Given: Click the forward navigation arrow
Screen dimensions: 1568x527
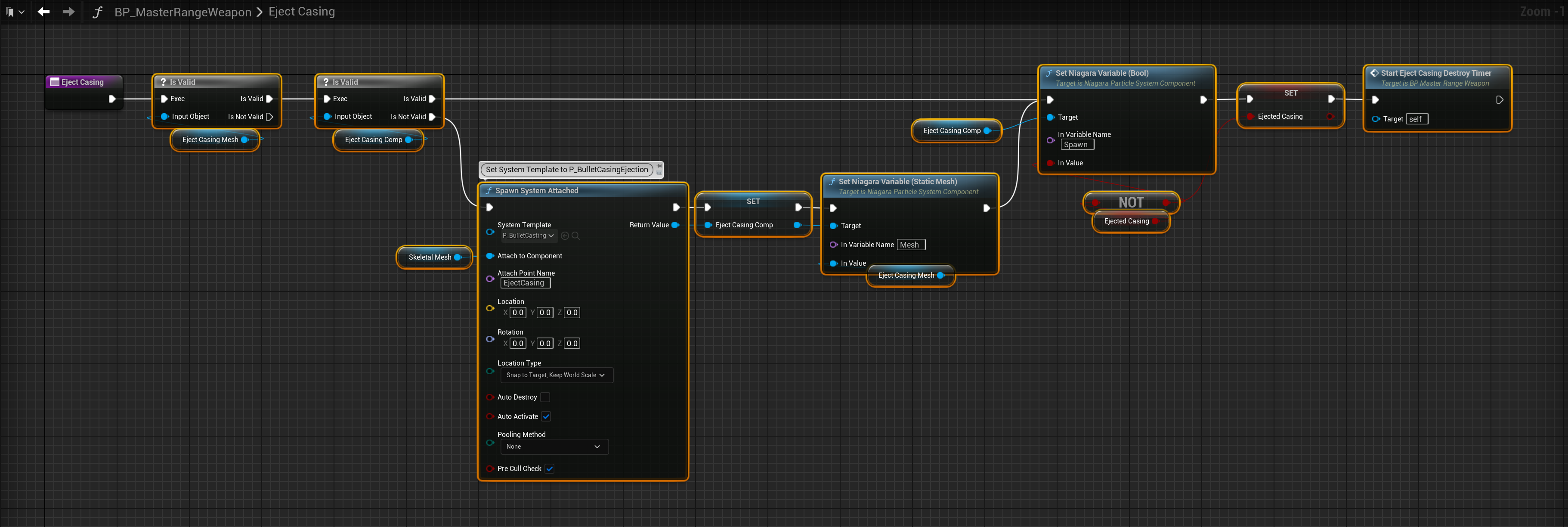Looking at the screenshot, I should pos(68,12).
